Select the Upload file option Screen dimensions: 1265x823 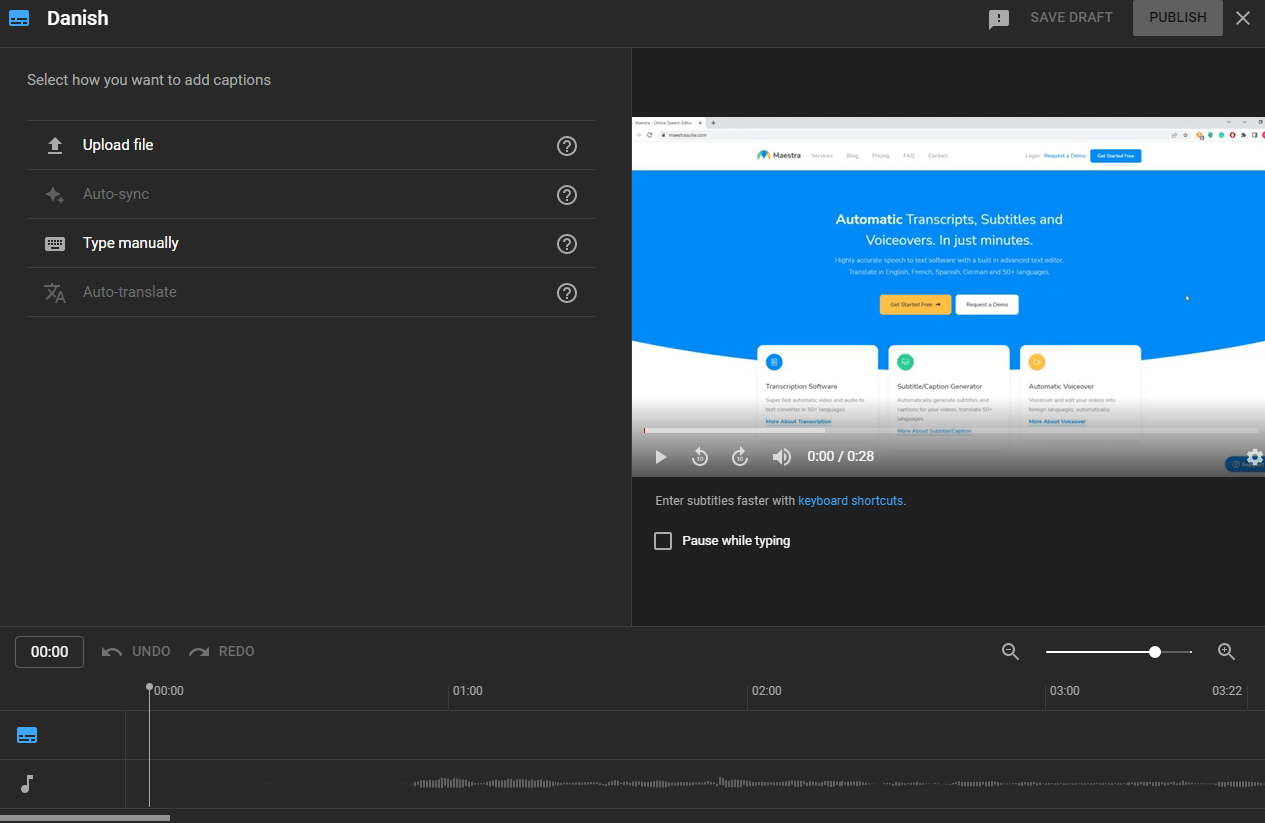[311, 145]
